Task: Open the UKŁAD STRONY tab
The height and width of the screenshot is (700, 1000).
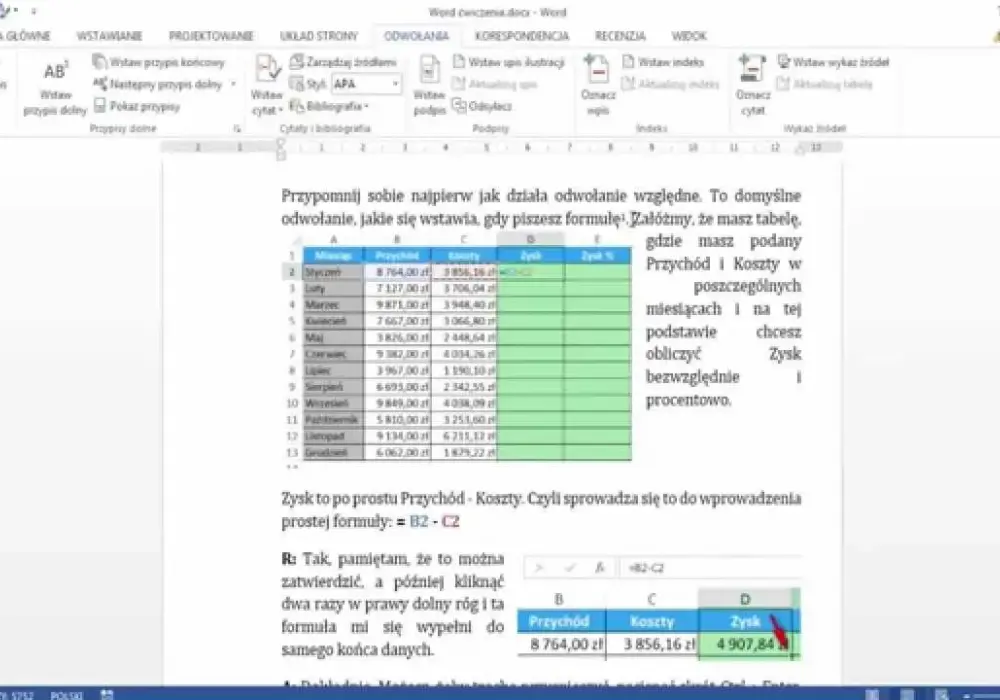Action: (x=319, y=36)
